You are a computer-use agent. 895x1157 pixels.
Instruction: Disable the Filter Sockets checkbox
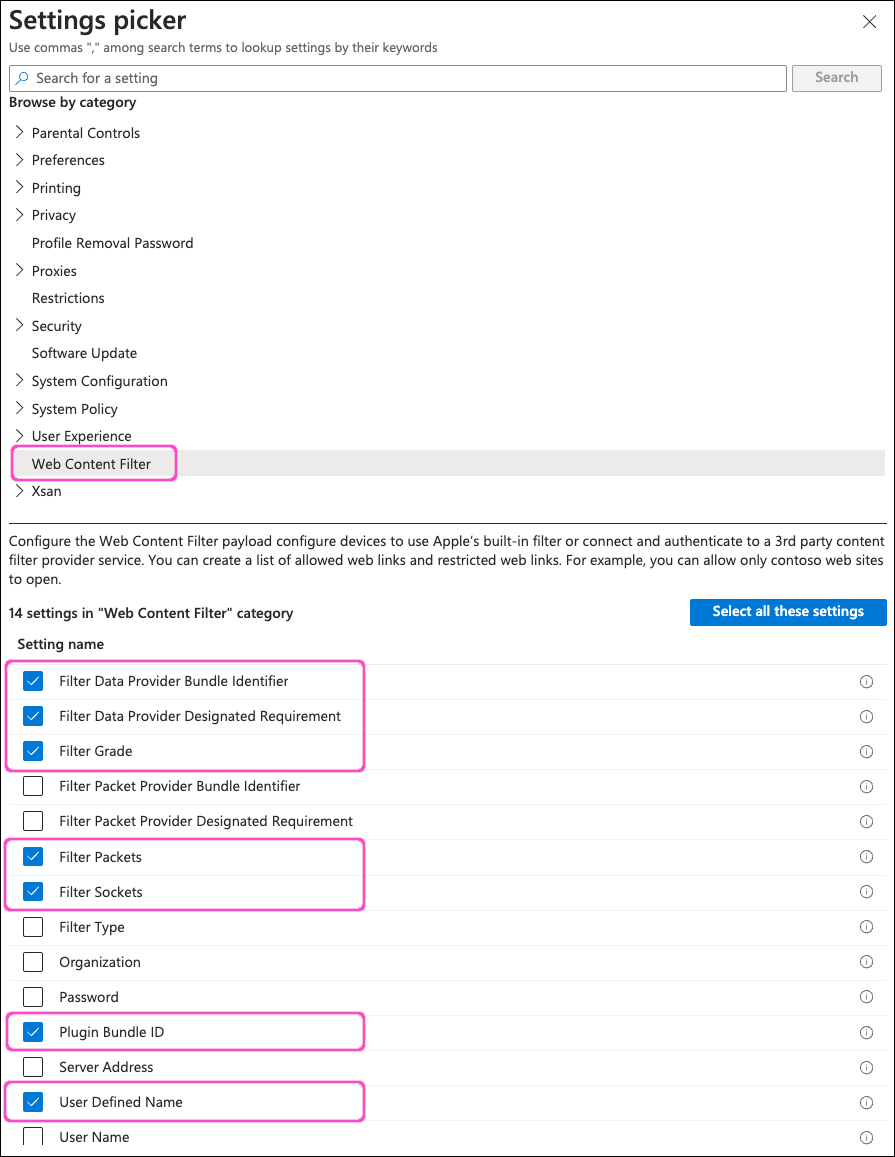pos(33,892)
